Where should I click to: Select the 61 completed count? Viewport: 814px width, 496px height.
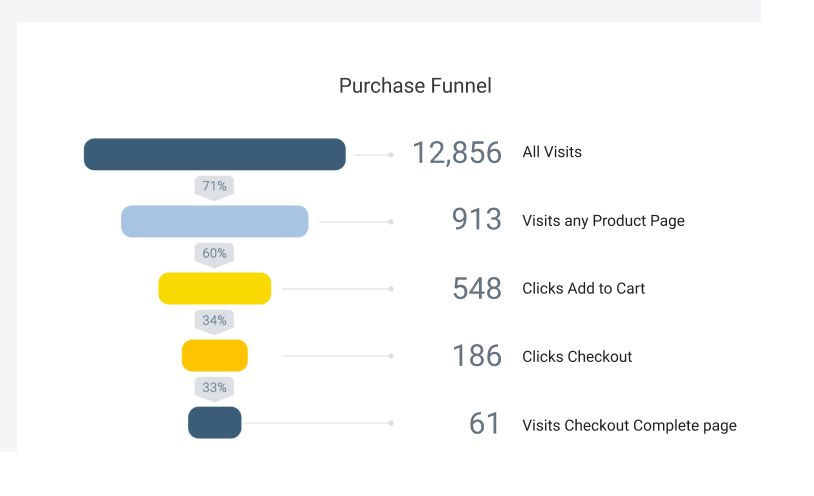(484, 423)
